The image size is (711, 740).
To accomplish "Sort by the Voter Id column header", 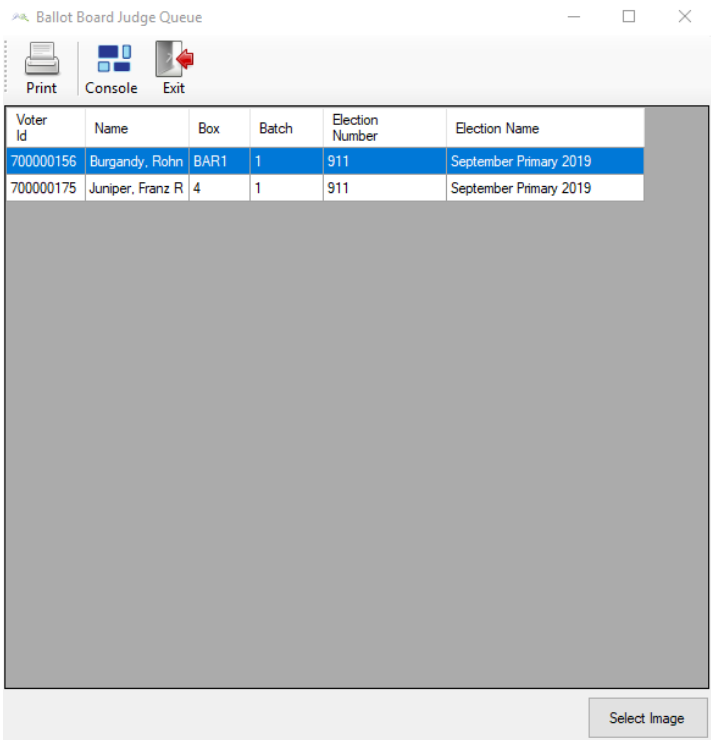I will tap(46, 127).
